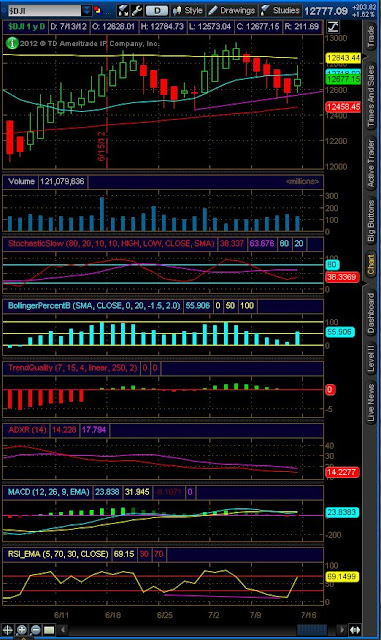The height and width of the screenshot is (640, 381).
Task: Click the MACD (12, 26, 9, EMA) label
Action: (x=48, y=492)
